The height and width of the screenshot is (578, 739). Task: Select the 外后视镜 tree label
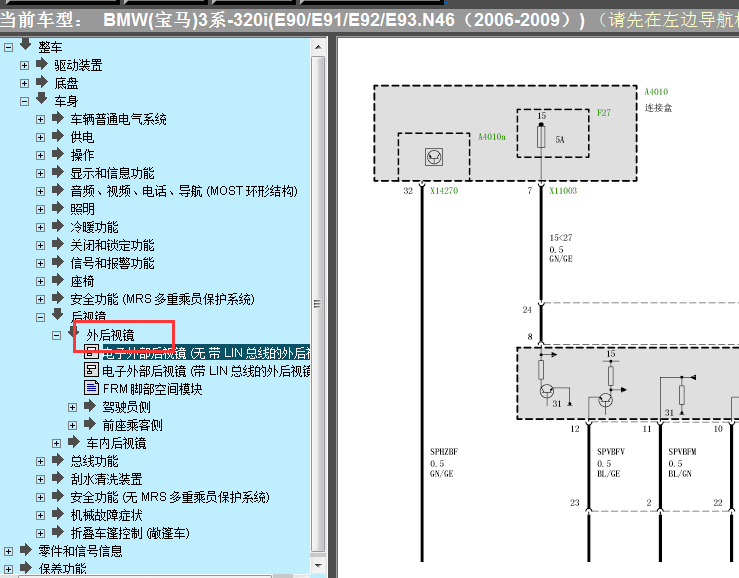point(110,335)
